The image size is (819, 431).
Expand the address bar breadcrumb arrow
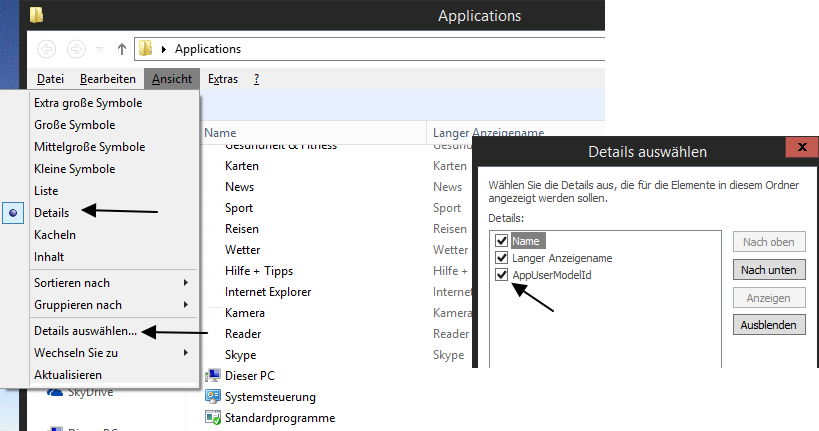[163, 49]
